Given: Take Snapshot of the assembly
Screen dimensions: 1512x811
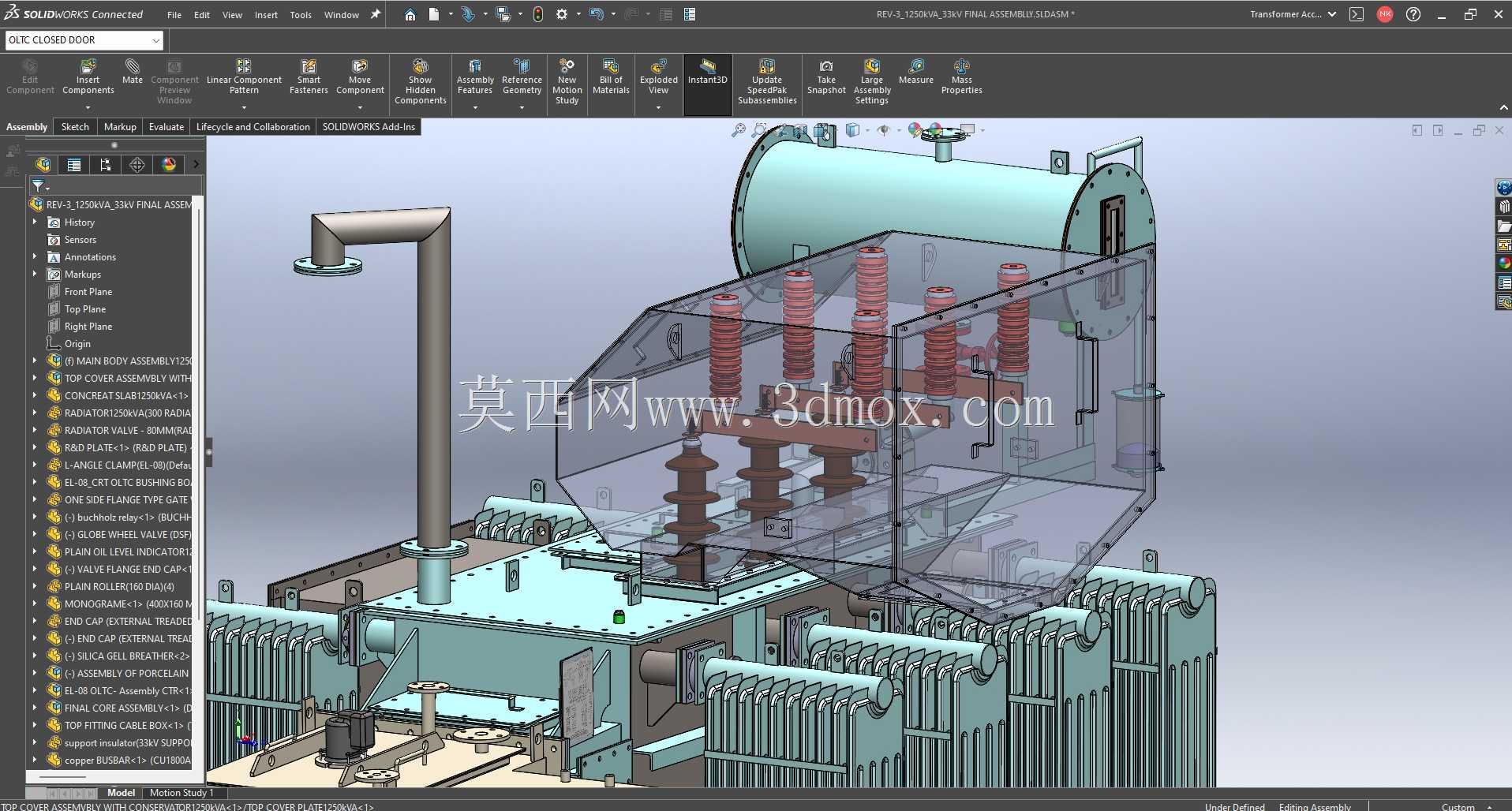Looking at the screenshot, I should coord(826,77).
